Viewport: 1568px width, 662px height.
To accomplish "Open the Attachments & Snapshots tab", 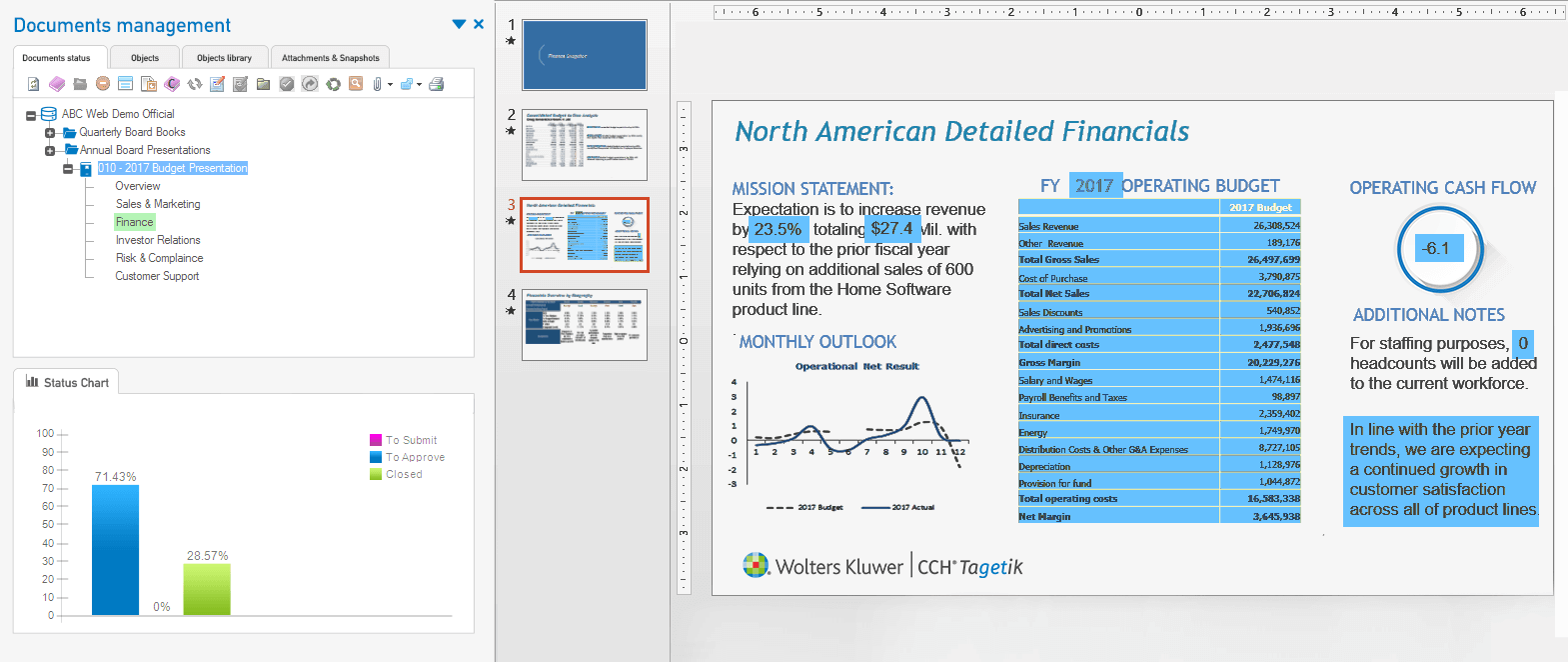I will click(x=330, y=58).
